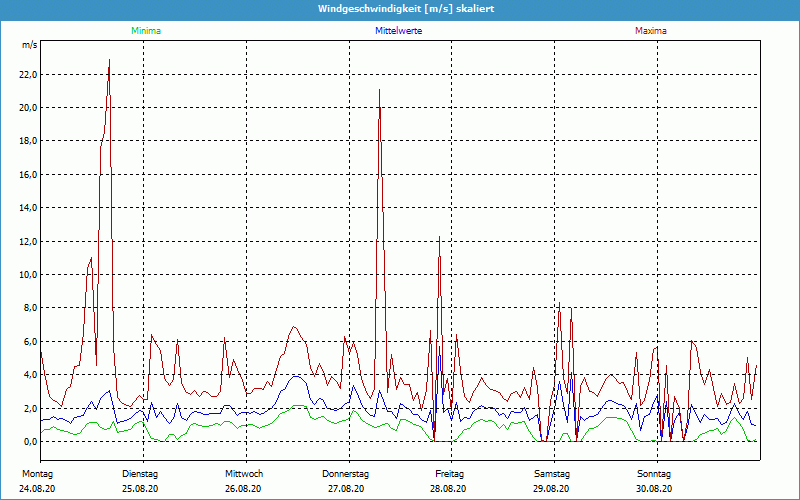Click the date 26.08.20

243,489
